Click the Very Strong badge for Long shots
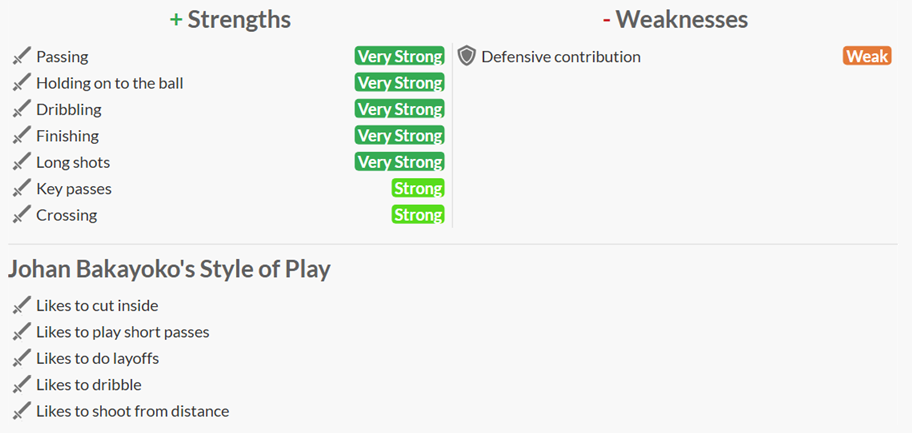The height and width of the screenshot is (433, 912). click(399, 162)
